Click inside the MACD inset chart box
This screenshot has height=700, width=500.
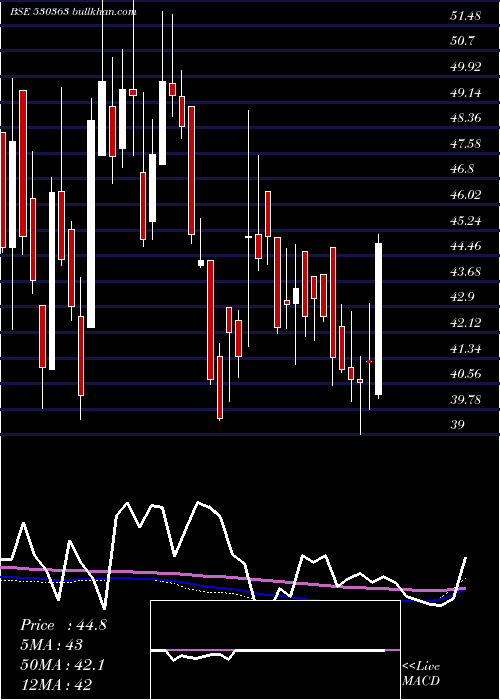tap(275, 650)
